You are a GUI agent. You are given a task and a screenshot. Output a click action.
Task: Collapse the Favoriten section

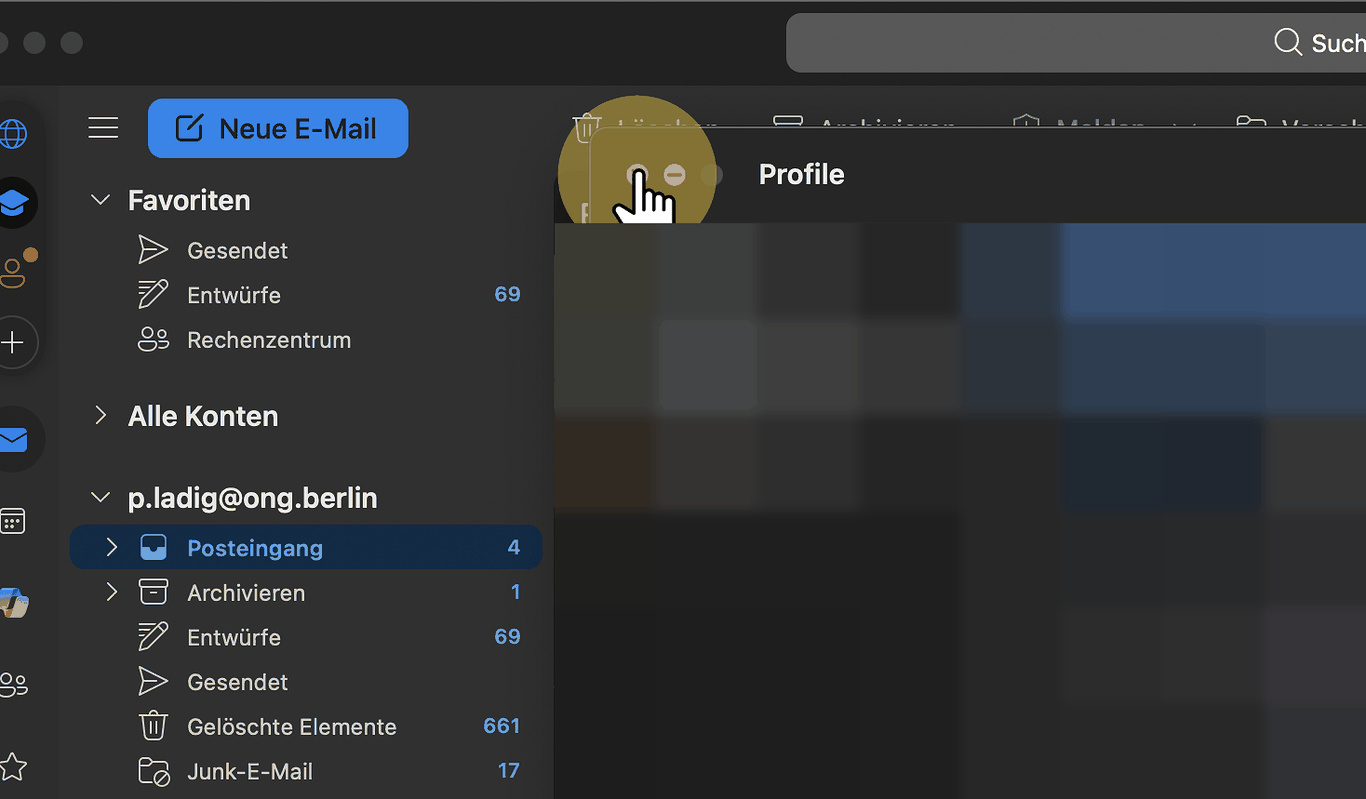click(100, 200)
